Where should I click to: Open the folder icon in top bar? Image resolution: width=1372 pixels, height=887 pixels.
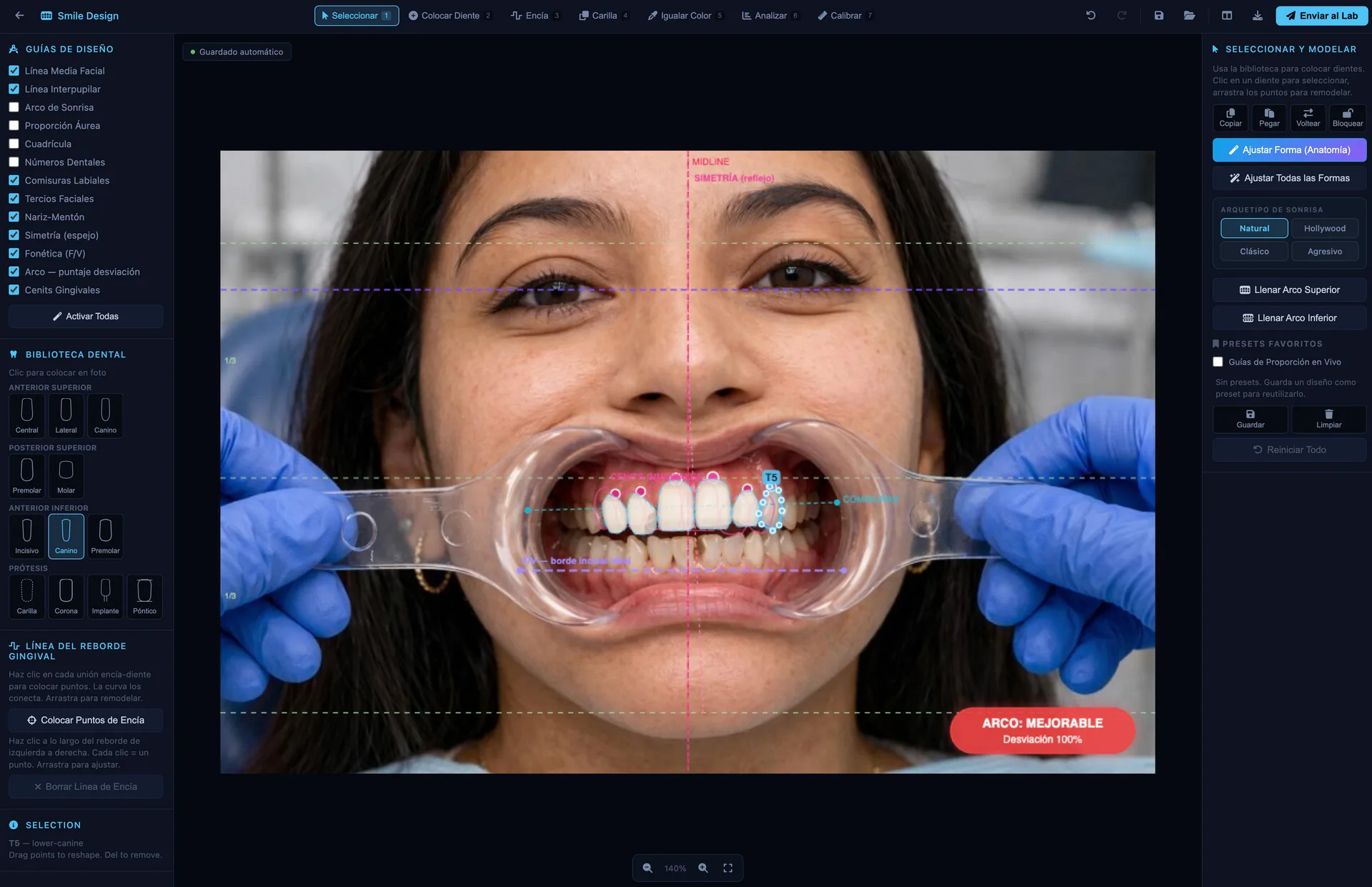pos(1189,15)
